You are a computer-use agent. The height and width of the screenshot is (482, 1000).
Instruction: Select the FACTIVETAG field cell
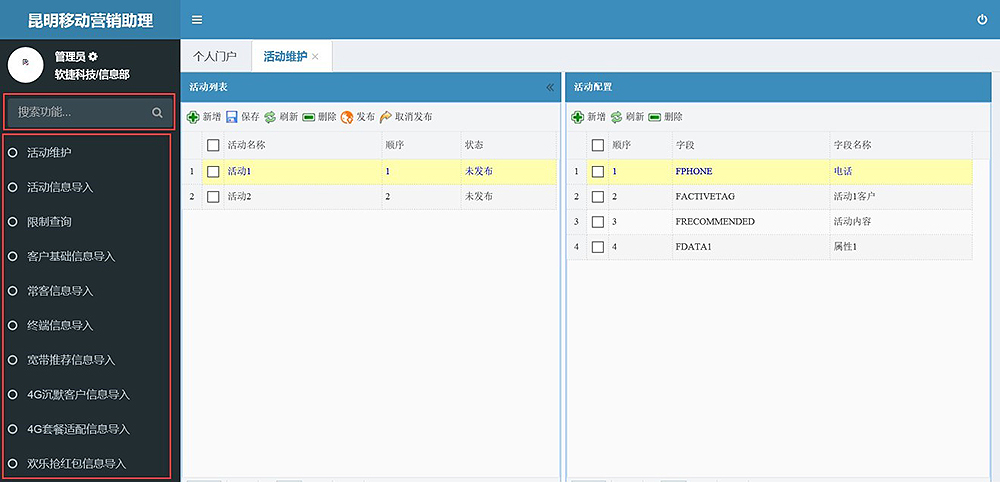751,196
